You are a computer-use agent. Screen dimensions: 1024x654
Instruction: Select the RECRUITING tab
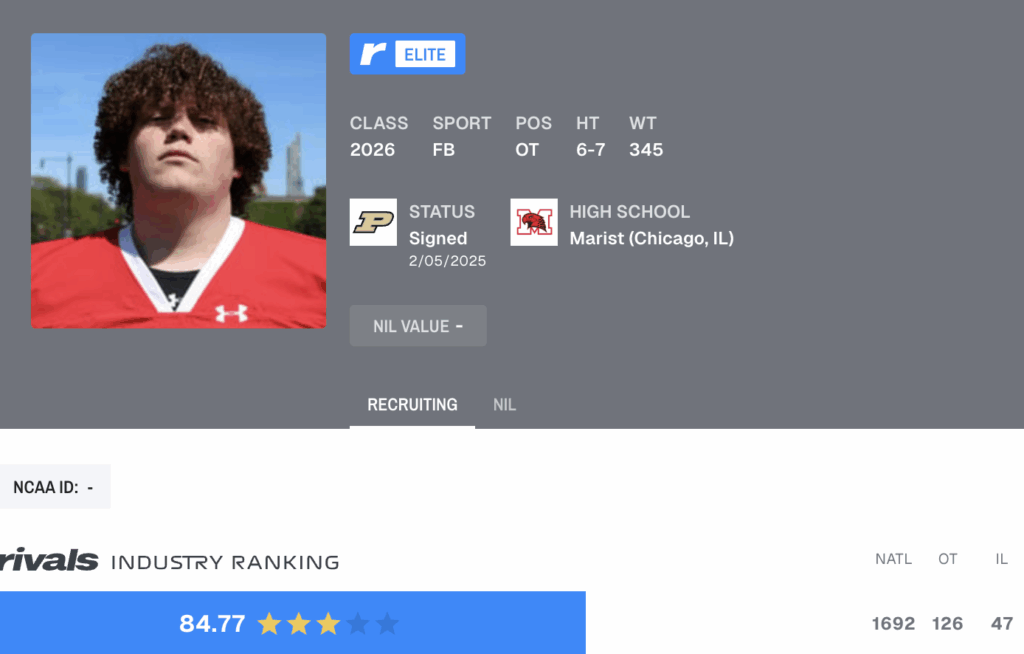(x=412, y=405)
